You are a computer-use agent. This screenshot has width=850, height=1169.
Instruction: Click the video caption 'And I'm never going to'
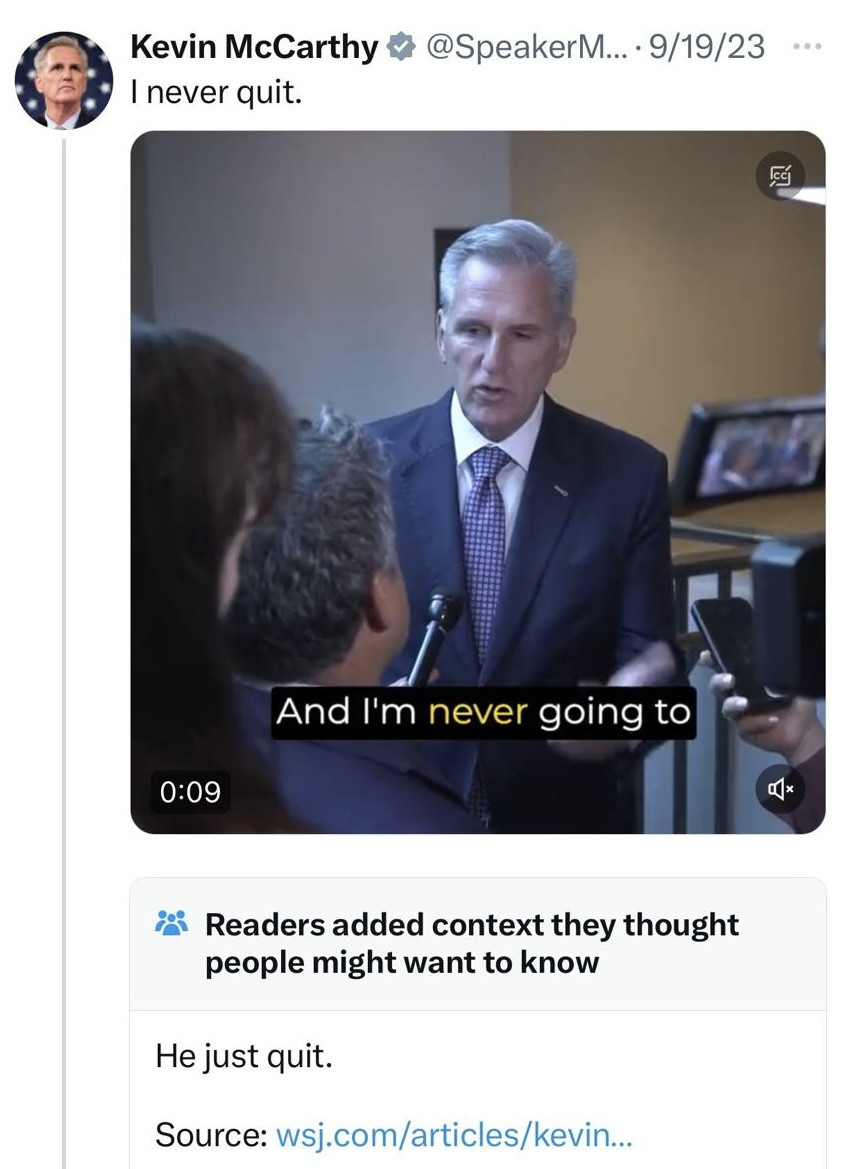(x=483, y=712)
